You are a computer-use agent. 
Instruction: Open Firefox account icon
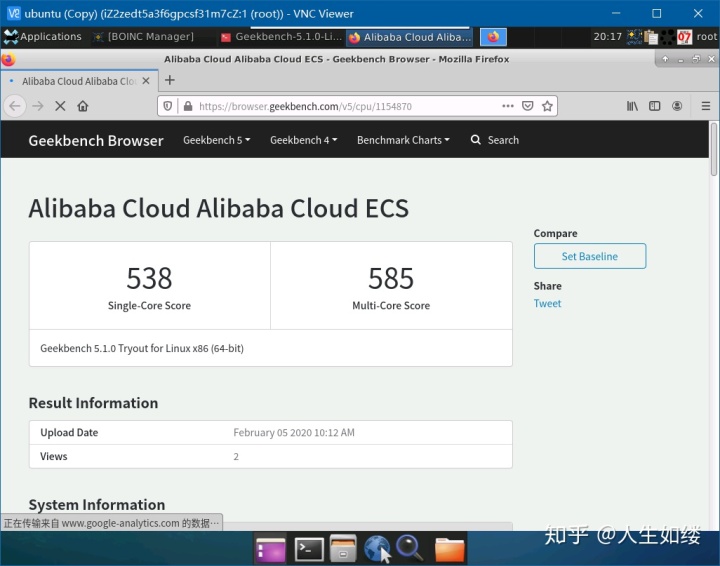pos(677,106)
